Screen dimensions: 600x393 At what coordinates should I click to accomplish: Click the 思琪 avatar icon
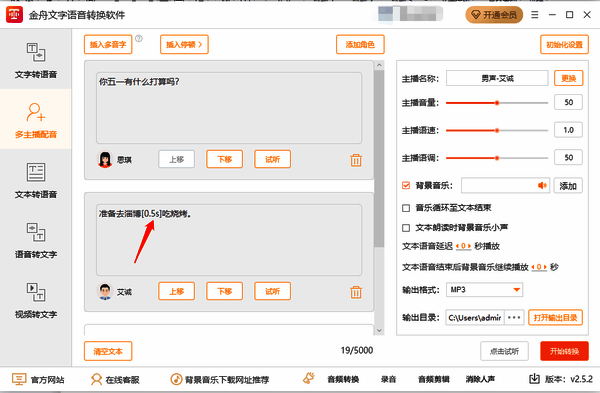(x=105, y=160)
